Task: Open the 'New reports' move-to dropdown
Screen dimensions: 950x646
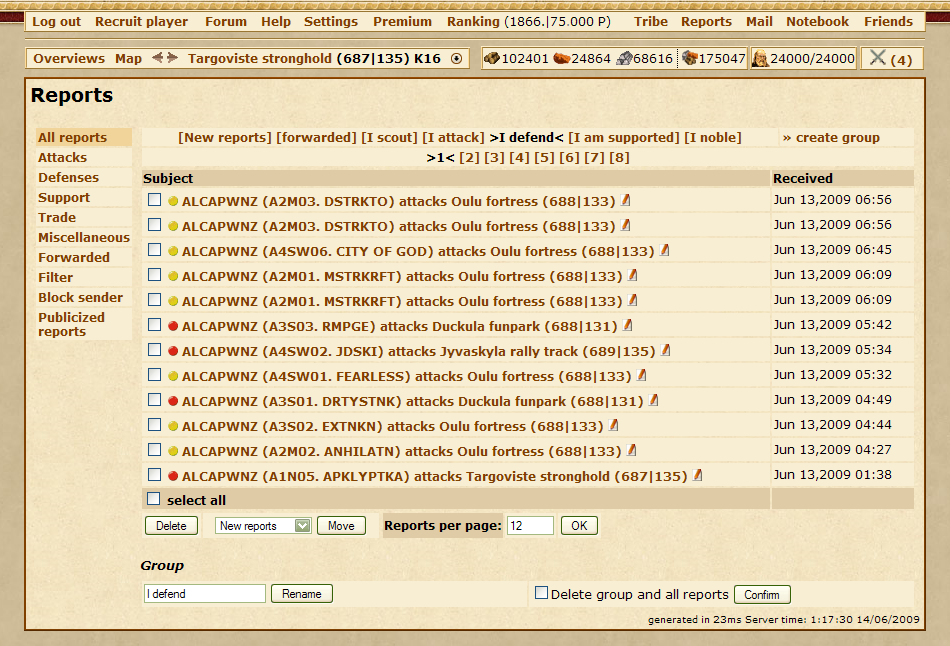Action: (x=264, y=526)
